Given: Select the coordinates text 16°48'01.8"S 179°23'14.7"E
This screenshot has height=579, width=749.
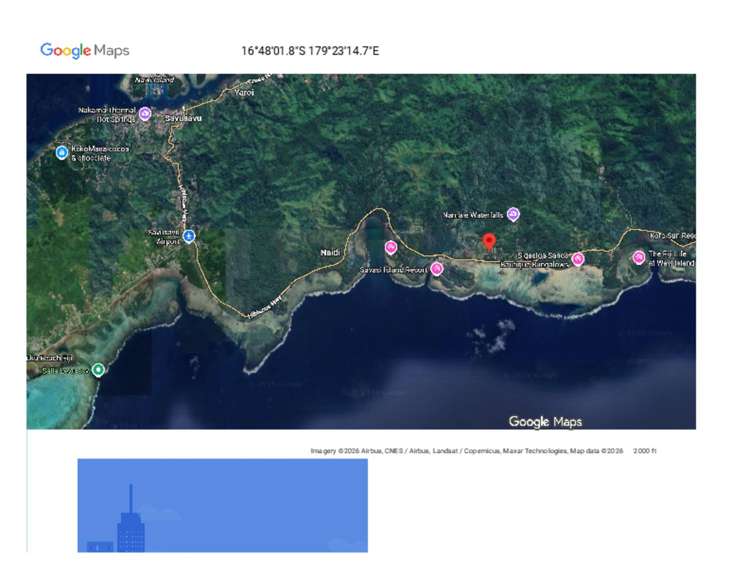Looking at the screenshot, I should point(310,51).
